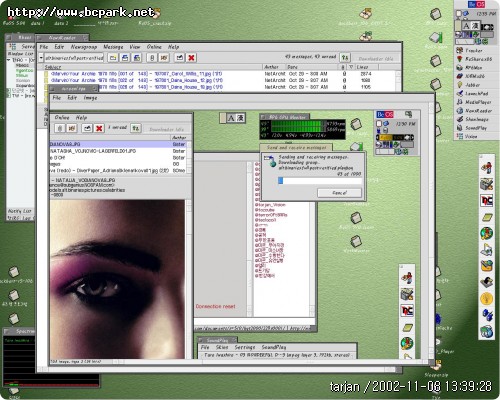Open NewsReader Online menu in top menu bar

click(x=154, y=47)
